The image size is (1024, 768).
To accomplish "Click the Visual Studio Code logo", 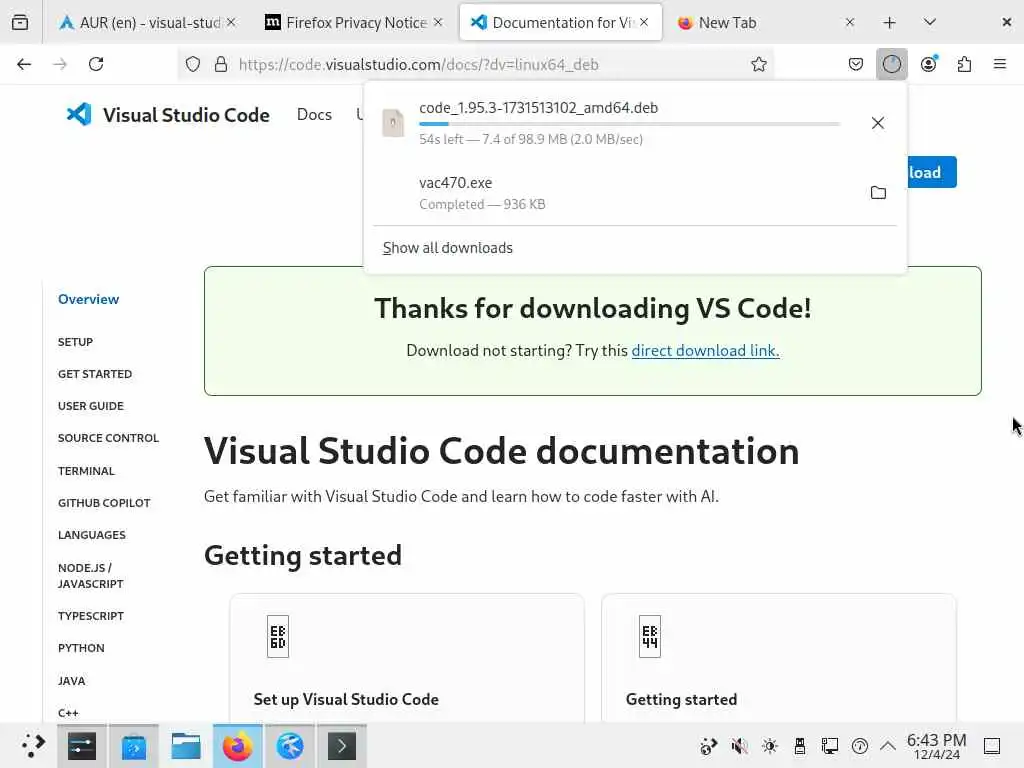I will pyautogui.click(x=168, y=115).
